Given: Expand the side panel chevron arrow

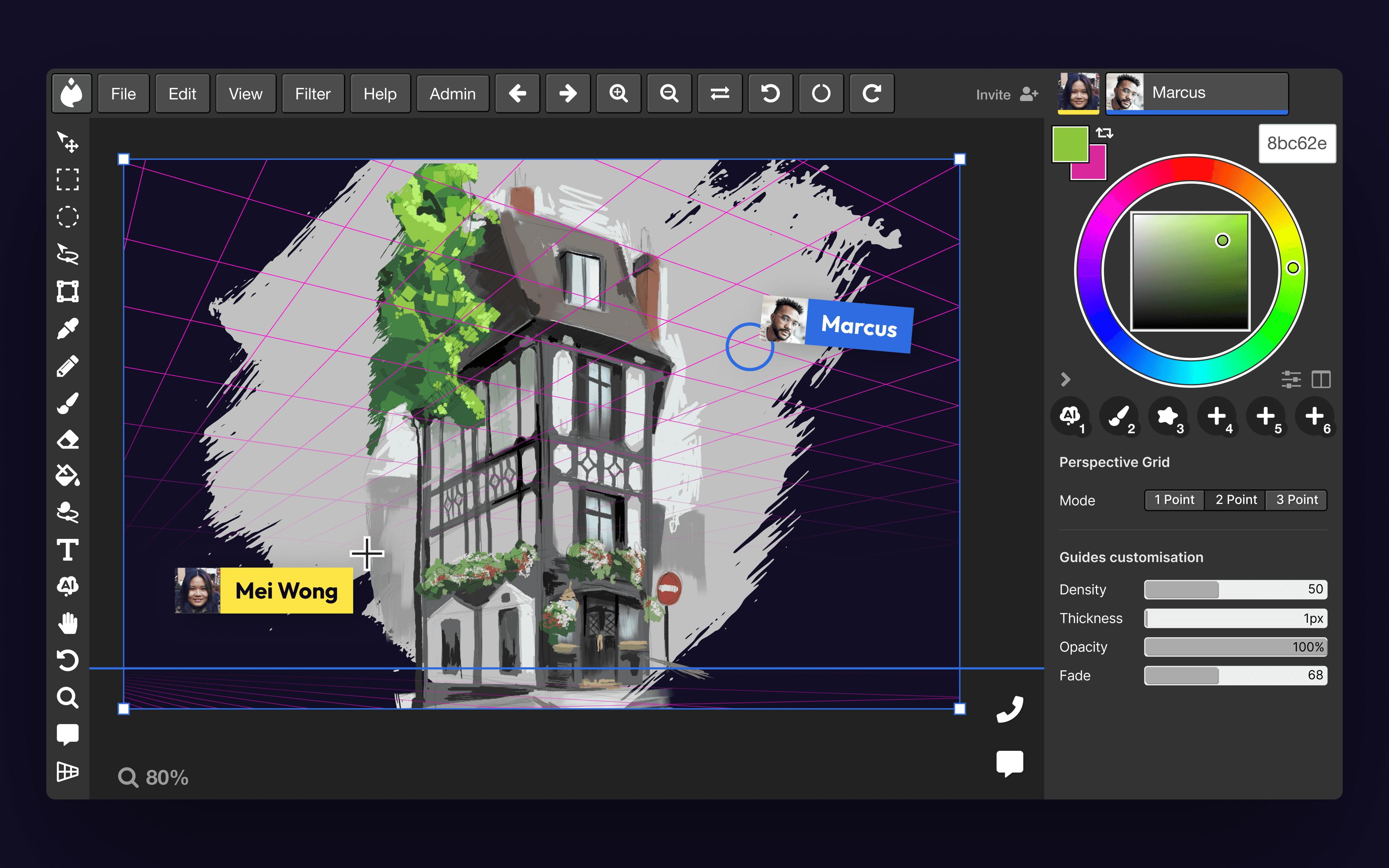Looking at the screenshot, I should (1066, 379).
